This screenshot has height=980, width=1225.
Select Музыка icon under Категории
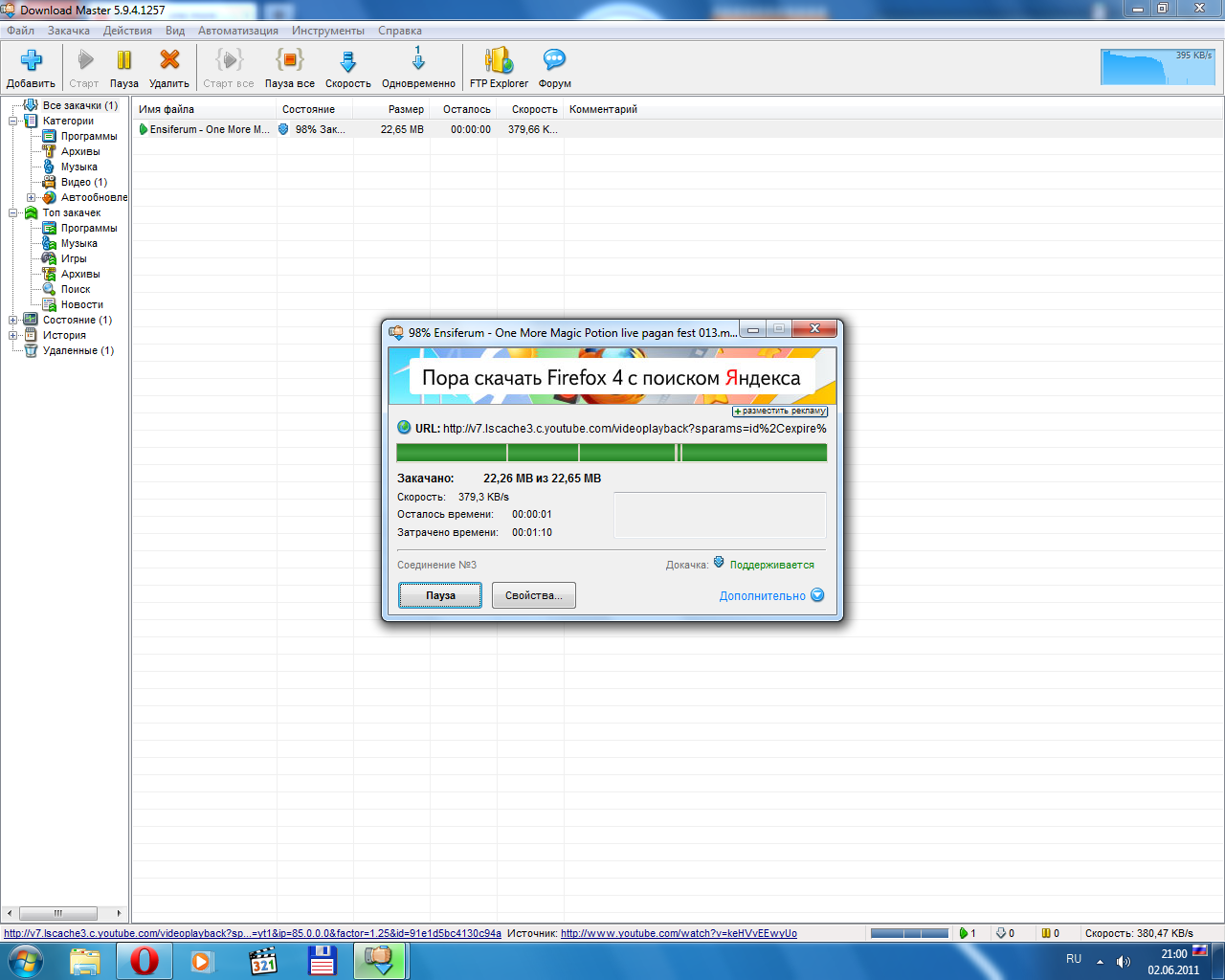point(49,167)
